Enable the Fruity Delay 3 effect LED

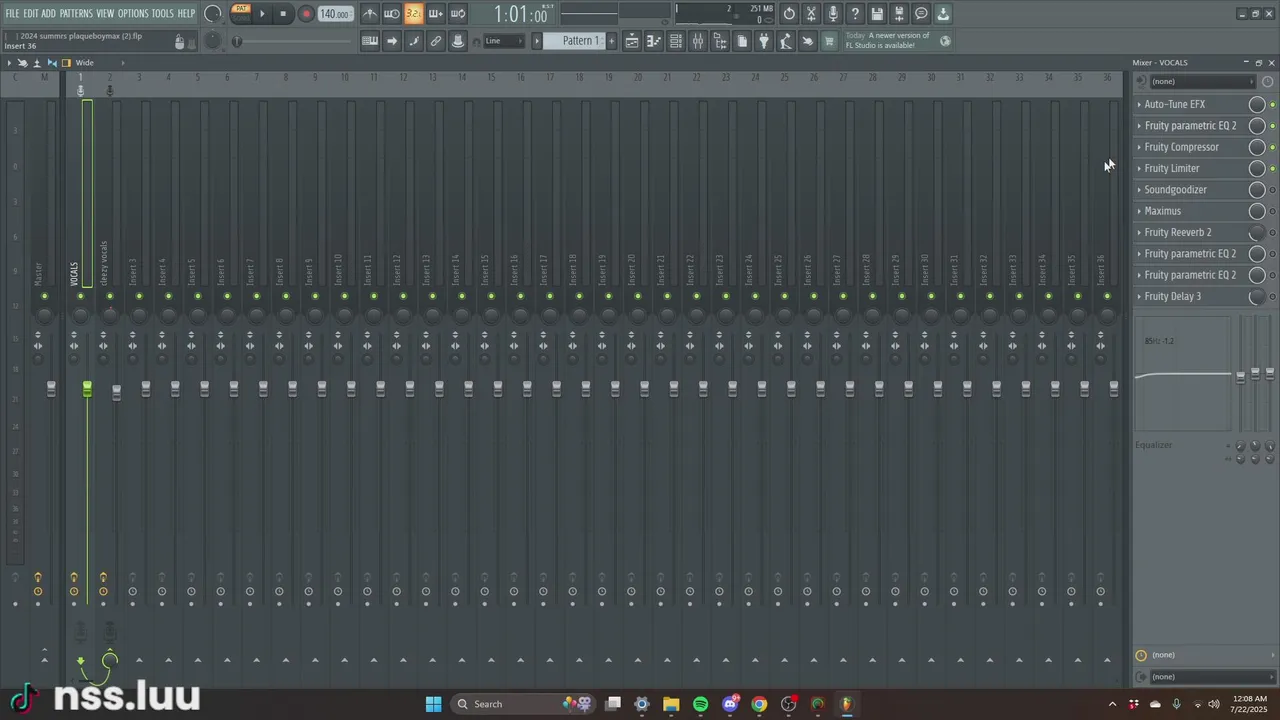[1272, 297]
